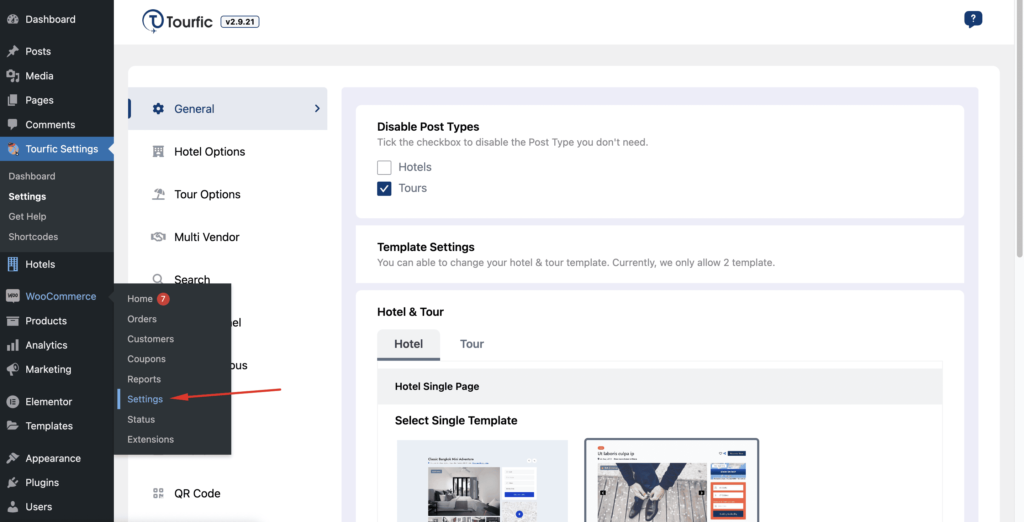
Task: Click the Tour Options beach icon
Action: 158,194
